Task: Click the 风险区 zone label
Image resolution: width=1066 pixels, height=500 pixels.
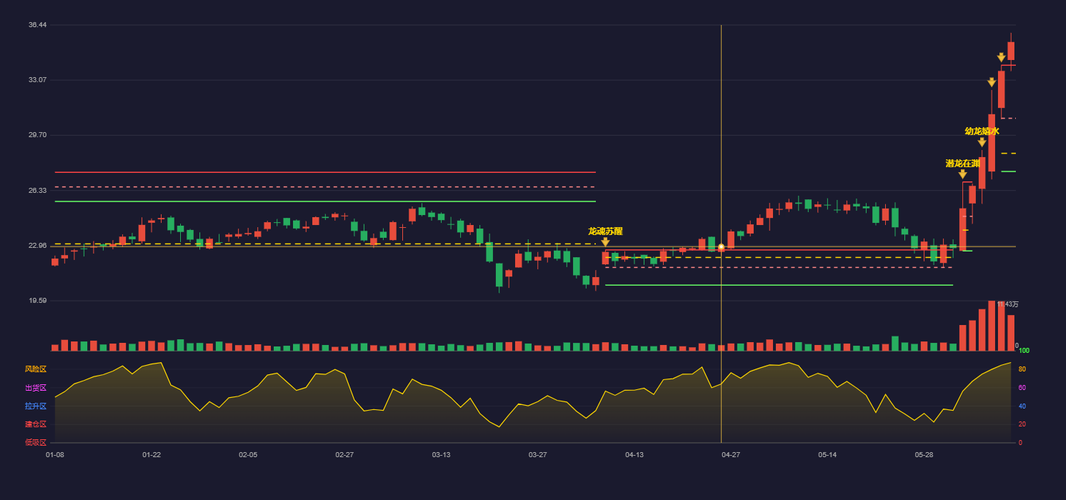Action: [x=35, y=369]
